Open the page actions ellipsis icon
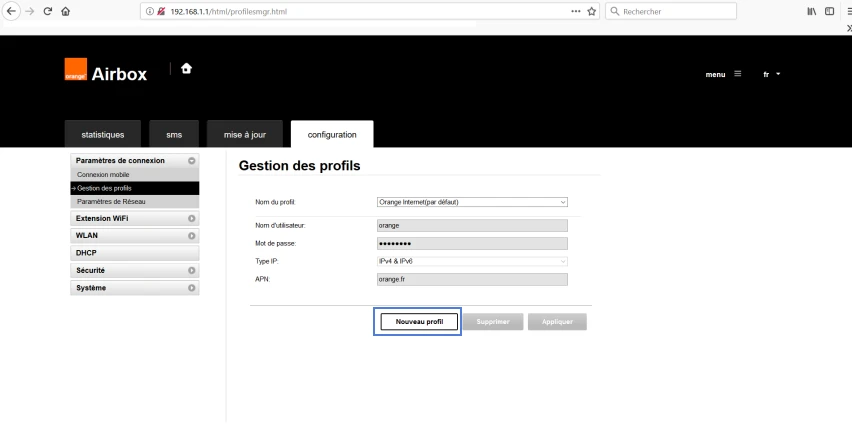The image size is (852, 427). click(575, 11)
